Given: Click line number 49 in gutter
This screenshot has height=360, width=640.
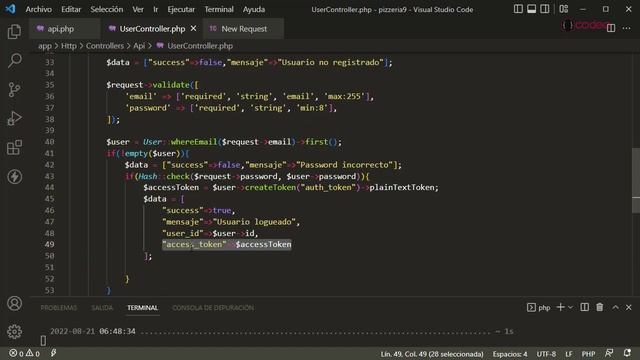Looking at the screenshot, I should pyautogui.click(x=49, y=244).
